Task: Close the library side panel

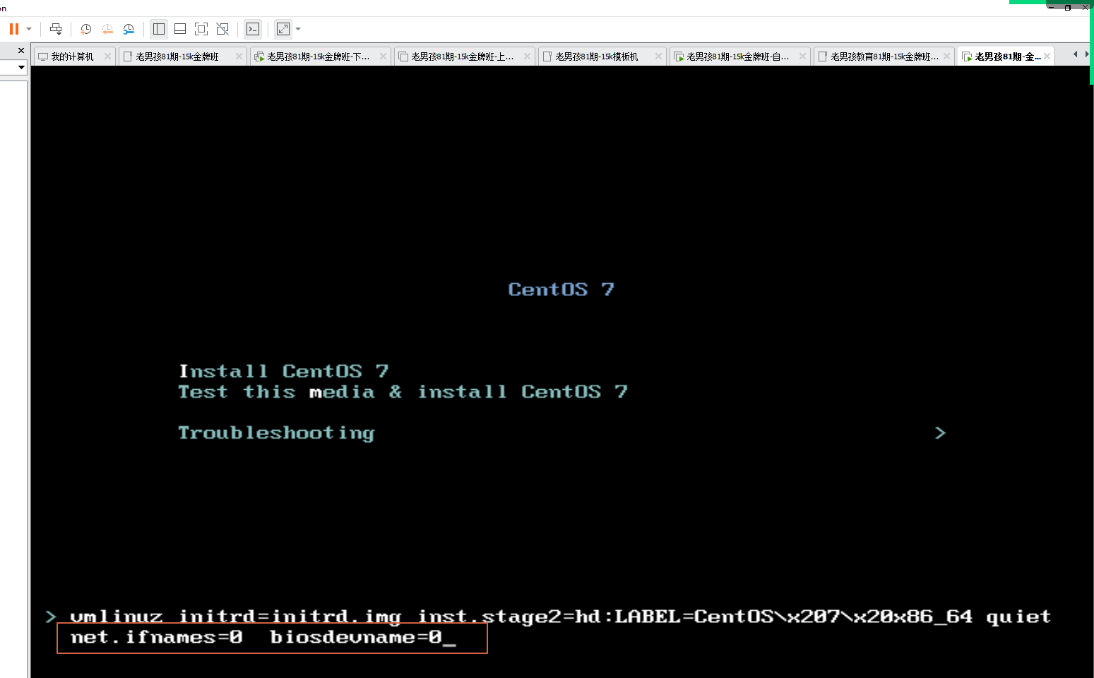Action: [x=21, y=50]
